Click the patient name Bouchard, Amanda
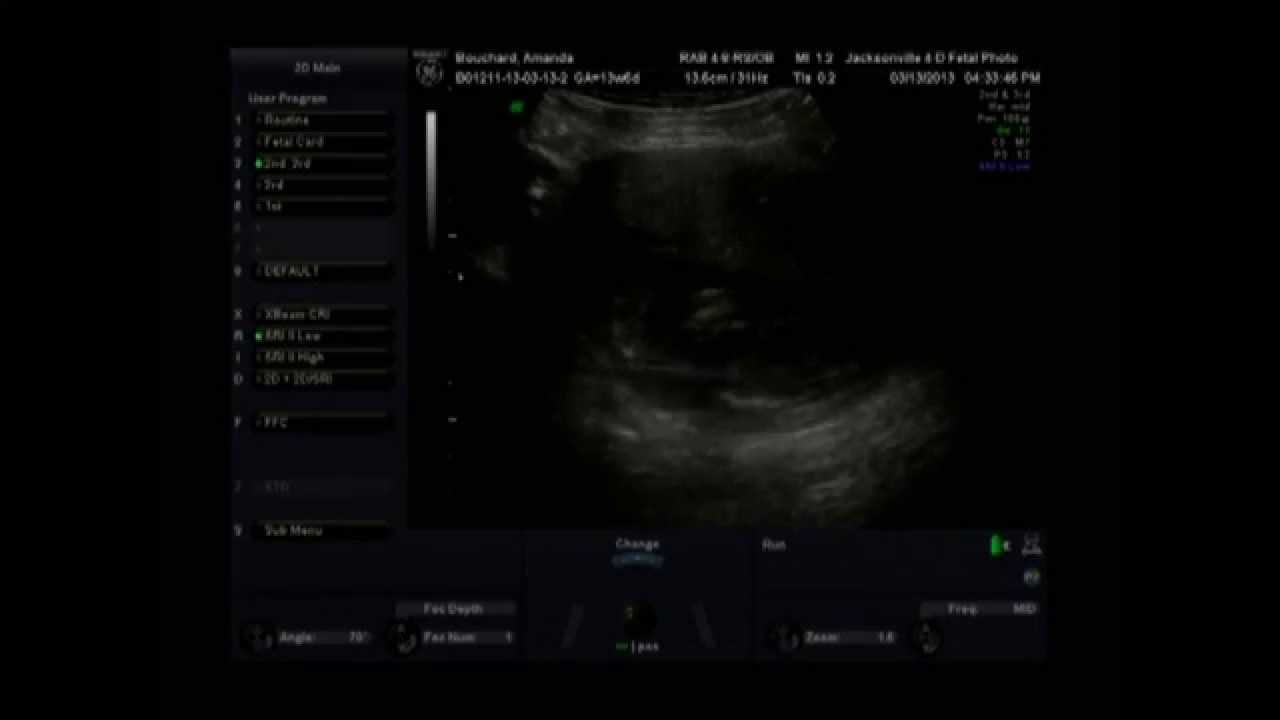 [x=514, y=58]
